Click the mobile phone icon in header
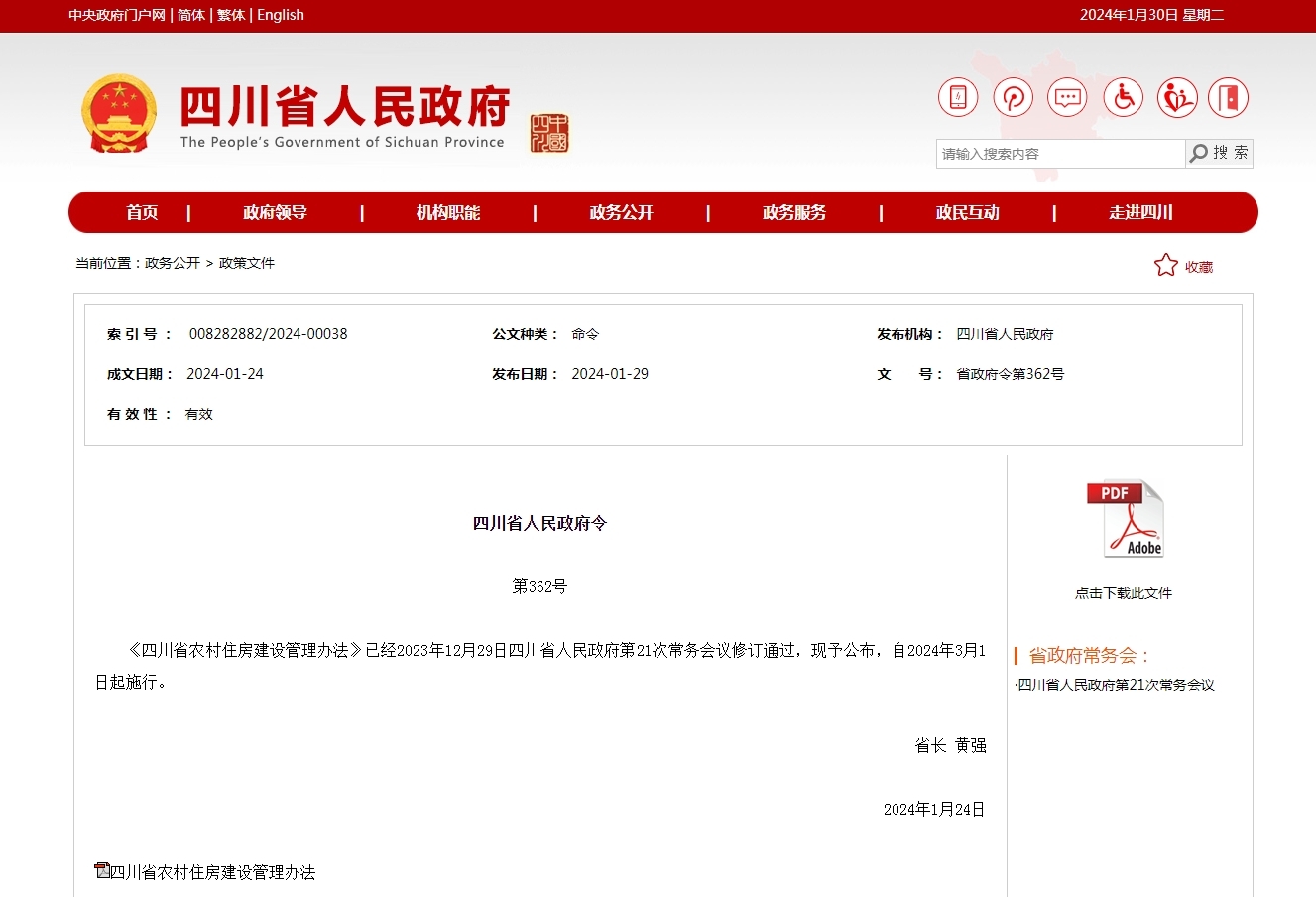 click(958, 97)
